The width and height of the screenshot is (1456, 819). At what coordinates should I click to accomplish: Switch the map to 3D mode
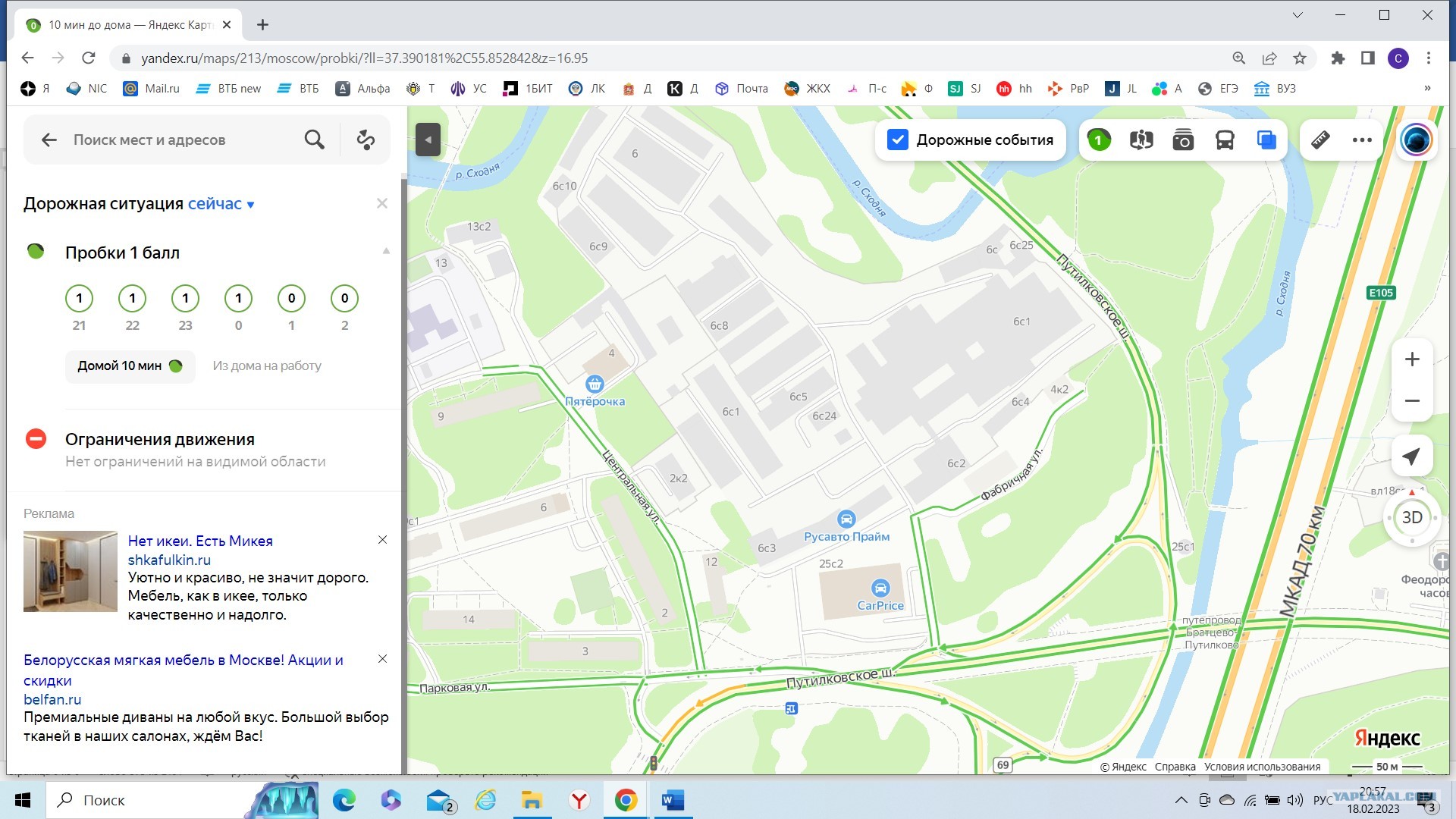click(x=1411, y=517)
